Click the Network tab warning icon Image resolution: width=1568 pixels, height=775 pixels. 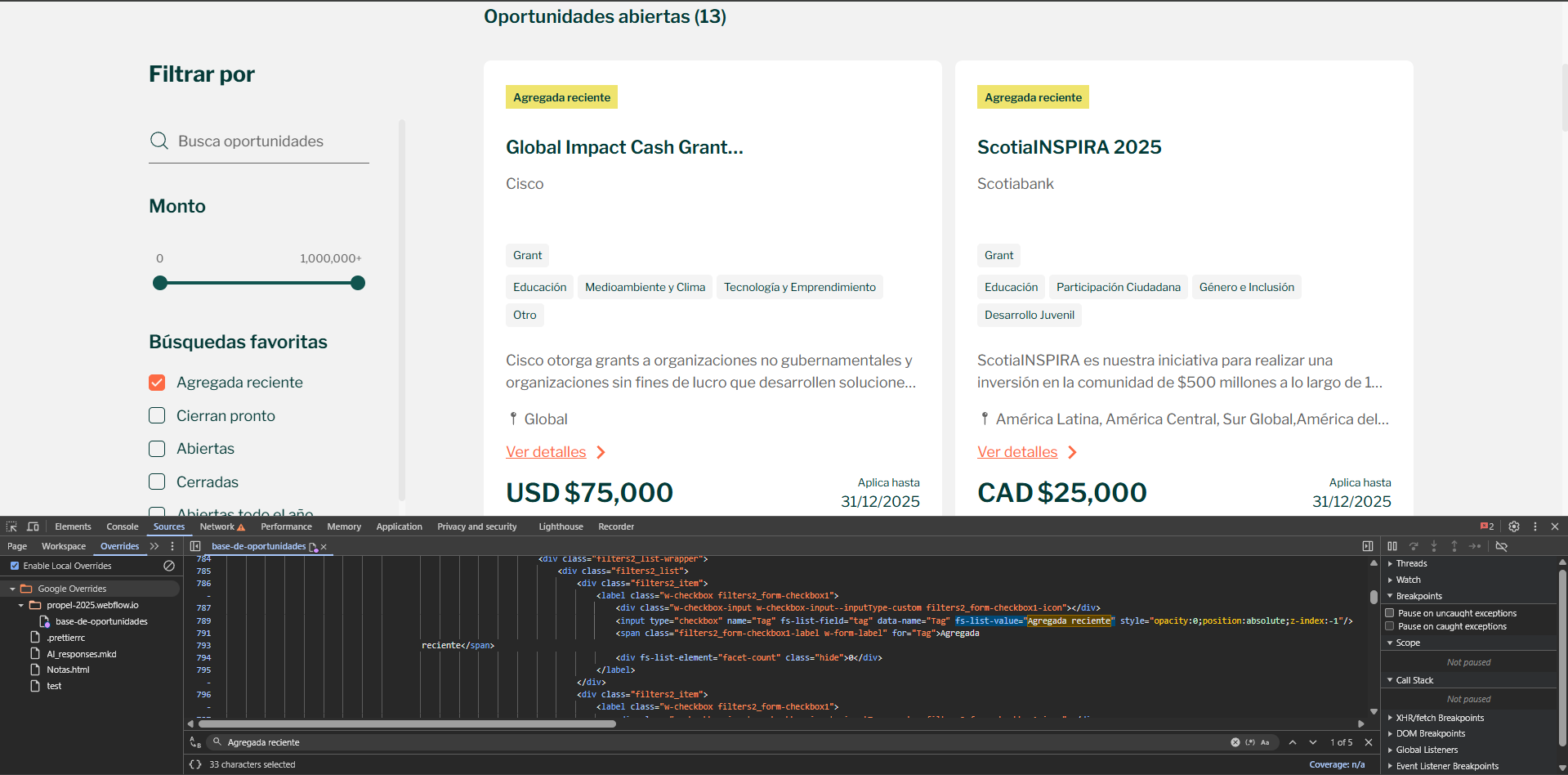241,527
